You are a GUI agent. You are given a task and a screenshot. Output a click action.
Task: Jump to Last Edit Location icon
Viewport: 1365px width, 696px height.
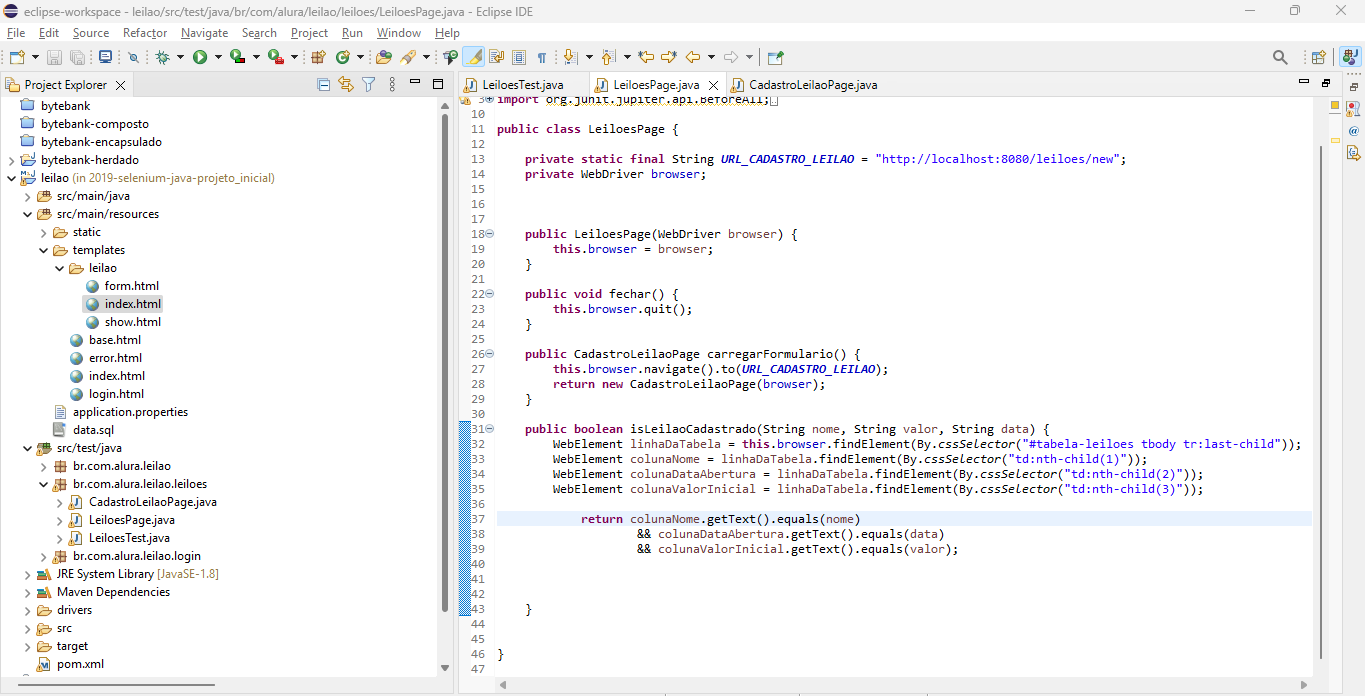pyautogui.click(x=645, y=57)
